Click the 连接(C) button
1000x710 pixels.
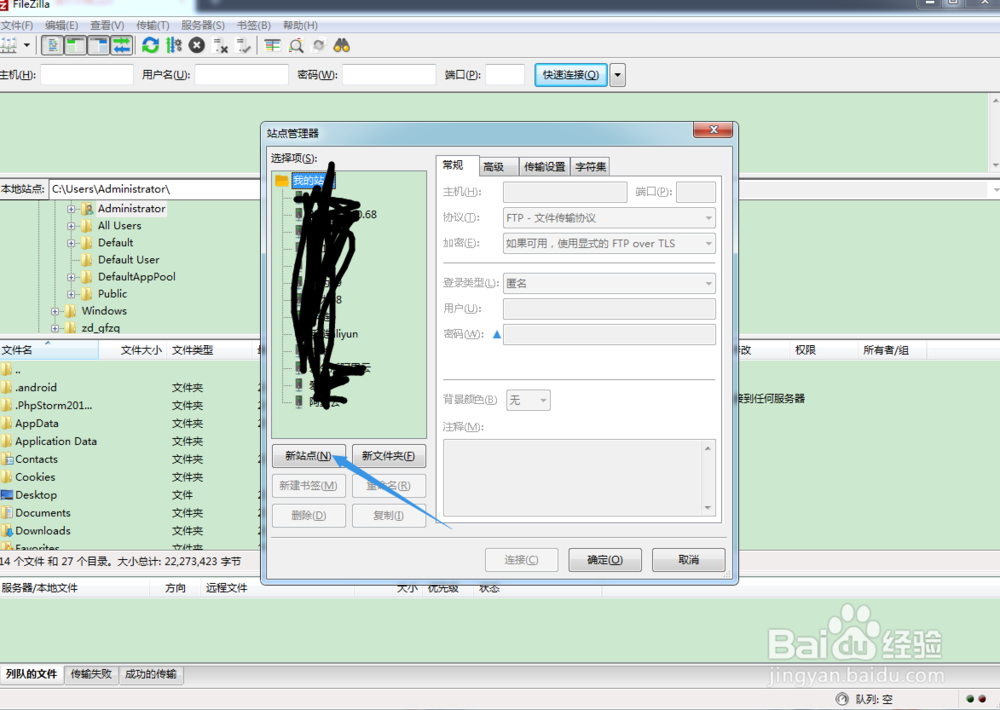tap(521, 559)
